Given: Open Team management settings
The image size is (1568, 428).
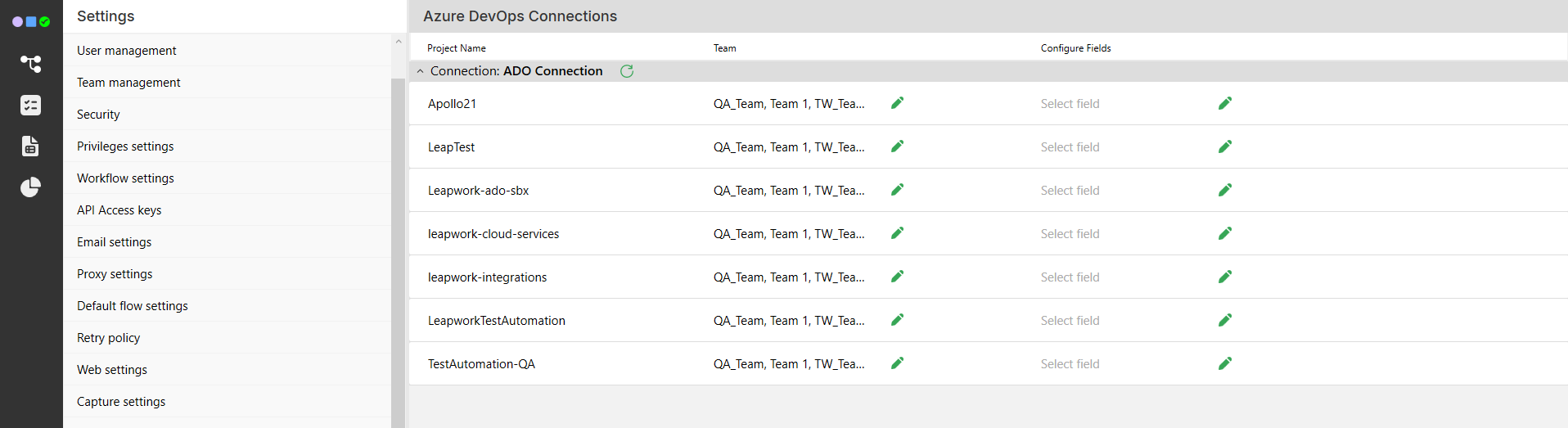Looking at the screenshot, I should [x=128, y=83].
